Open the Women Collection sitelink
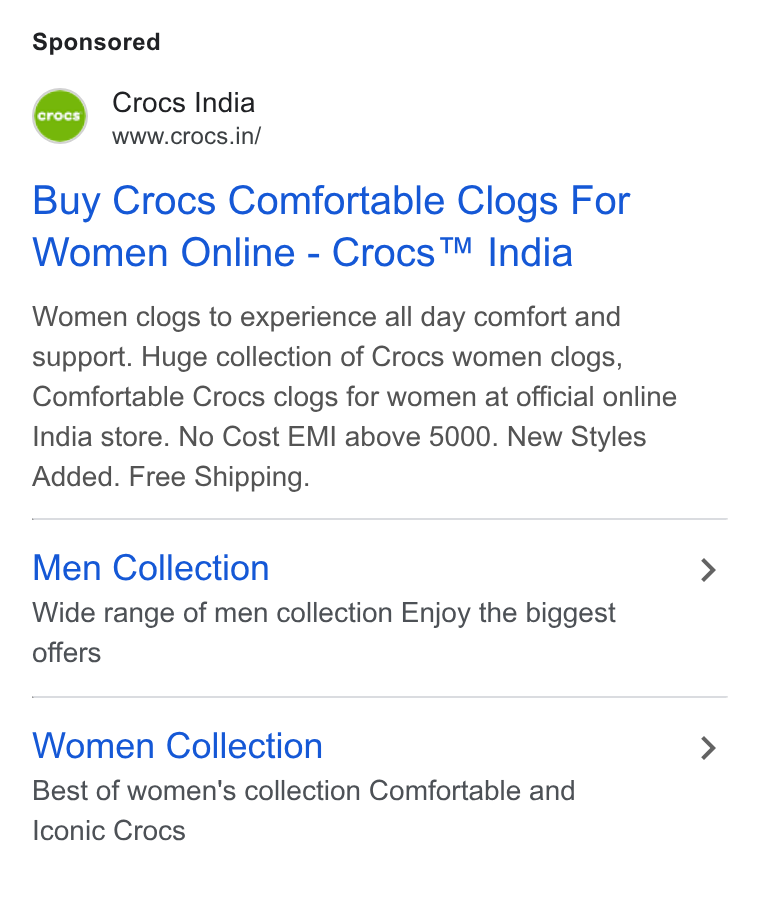This screenshot has height=898, width=760. tap(178, 746)
